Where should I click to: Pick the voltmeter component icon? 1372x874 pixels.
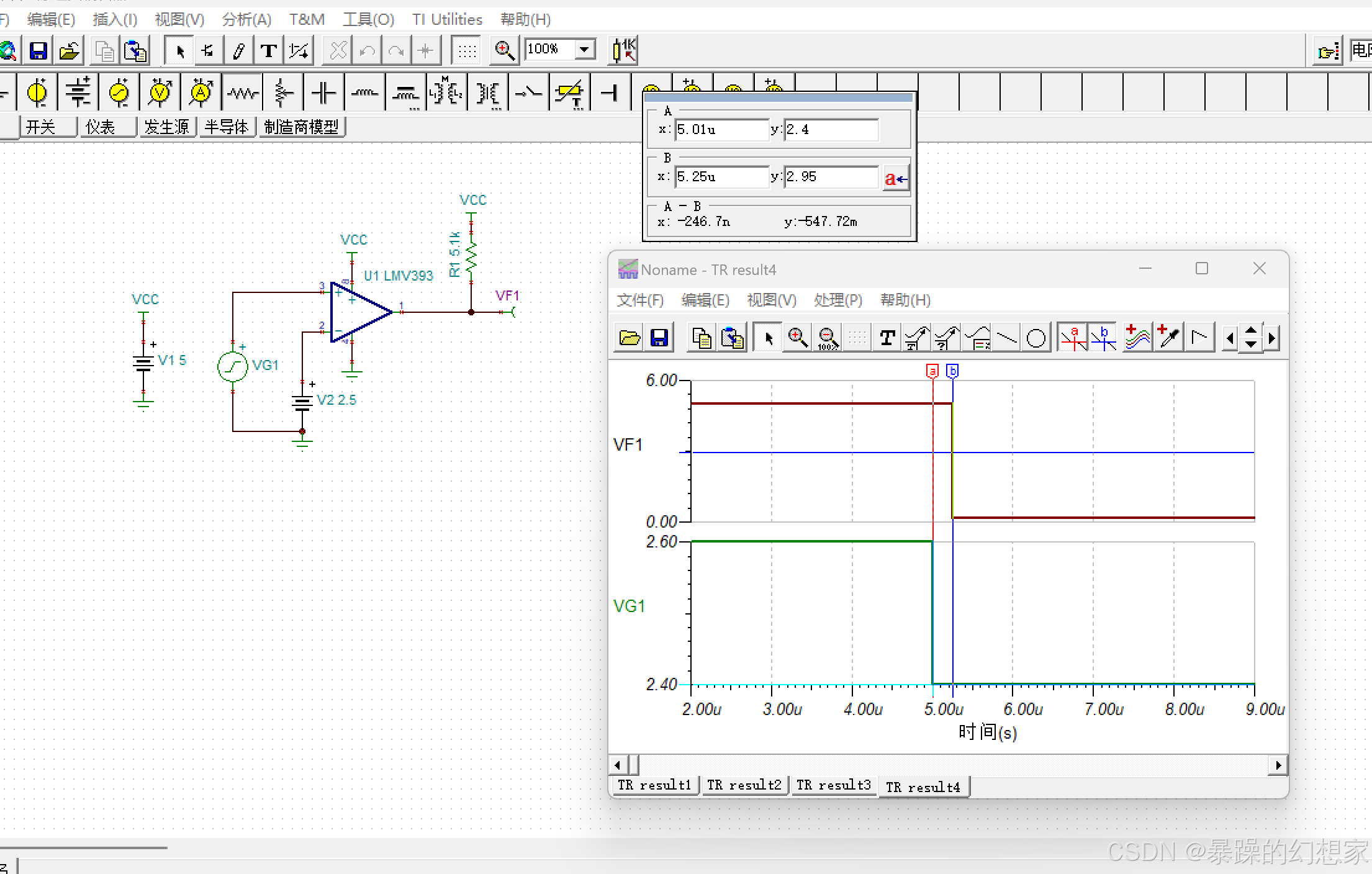pos(160,93)
